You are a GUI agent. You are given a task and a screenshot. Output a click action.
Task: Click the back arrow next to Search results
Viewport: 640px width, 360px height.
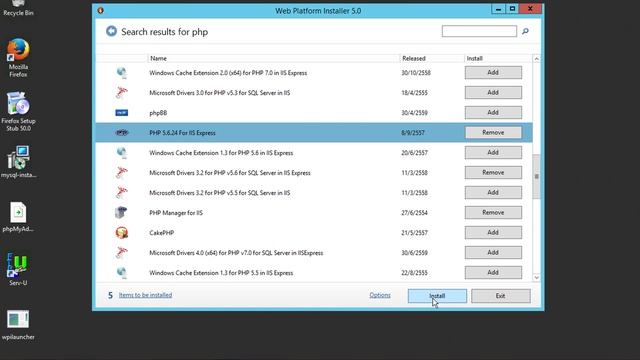pos(111,31)
